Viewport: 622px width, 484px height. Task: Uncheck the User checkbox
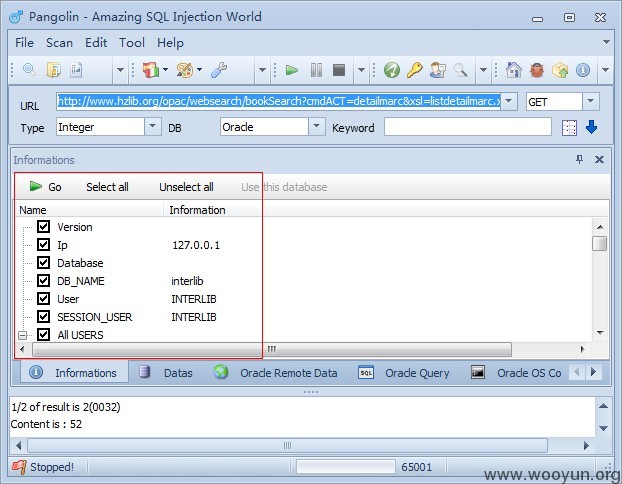(43, 298)
